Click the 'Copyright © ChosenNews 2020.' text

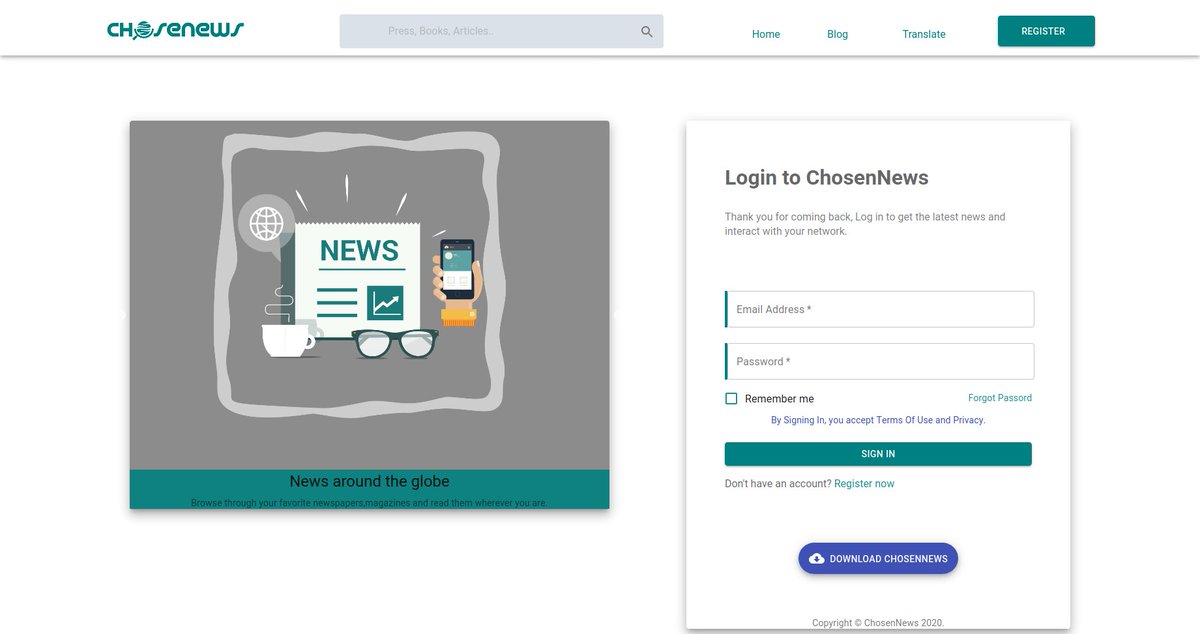click(x=878, y=623)
